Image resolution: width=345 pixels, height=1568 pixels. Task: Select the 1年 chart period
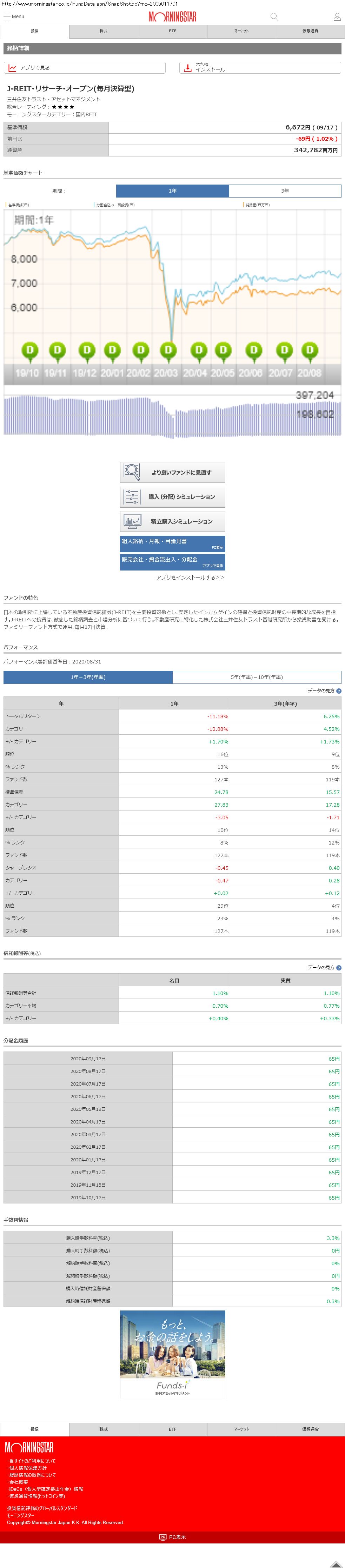tap(172, 191)
